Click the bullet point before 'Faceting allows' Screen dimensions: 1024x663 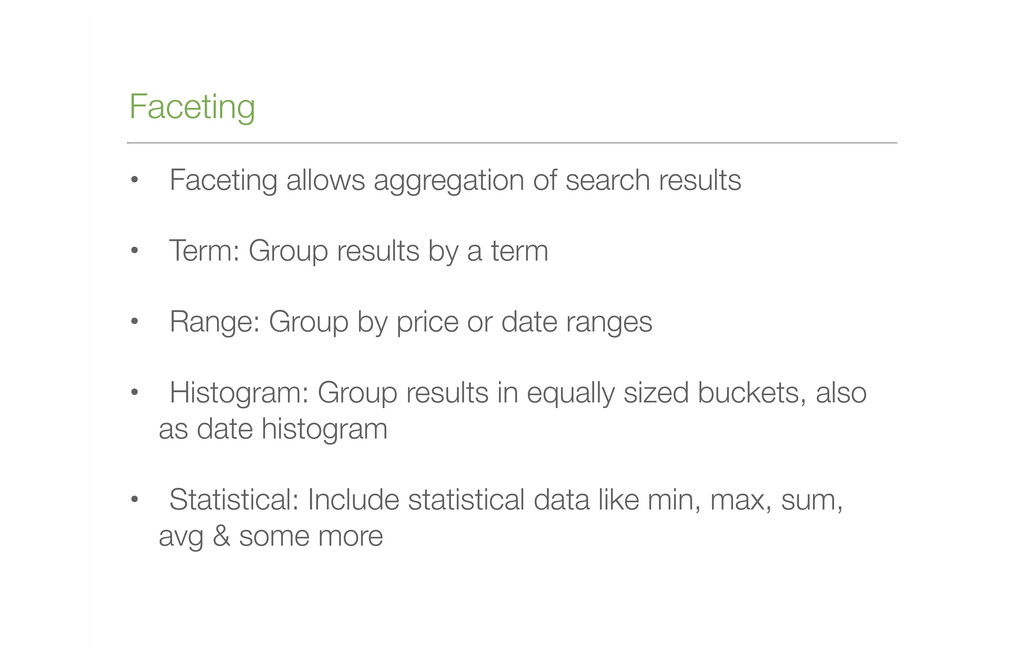(x=135, y=180)
